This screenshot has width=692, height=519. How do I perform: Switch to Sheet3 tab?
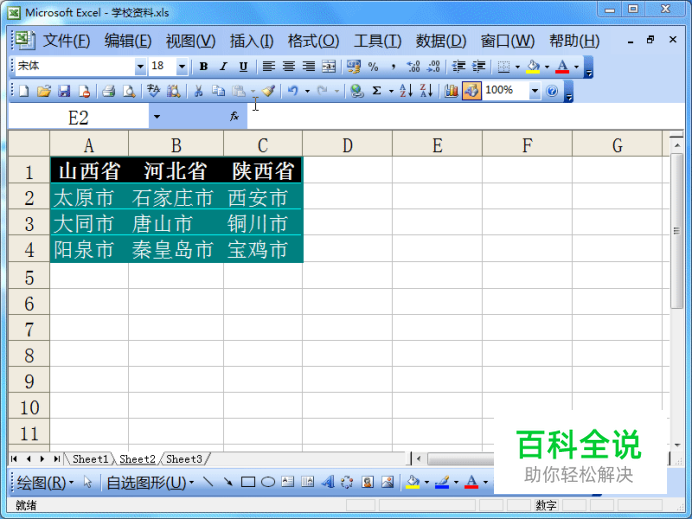click(x=184, y=459)
